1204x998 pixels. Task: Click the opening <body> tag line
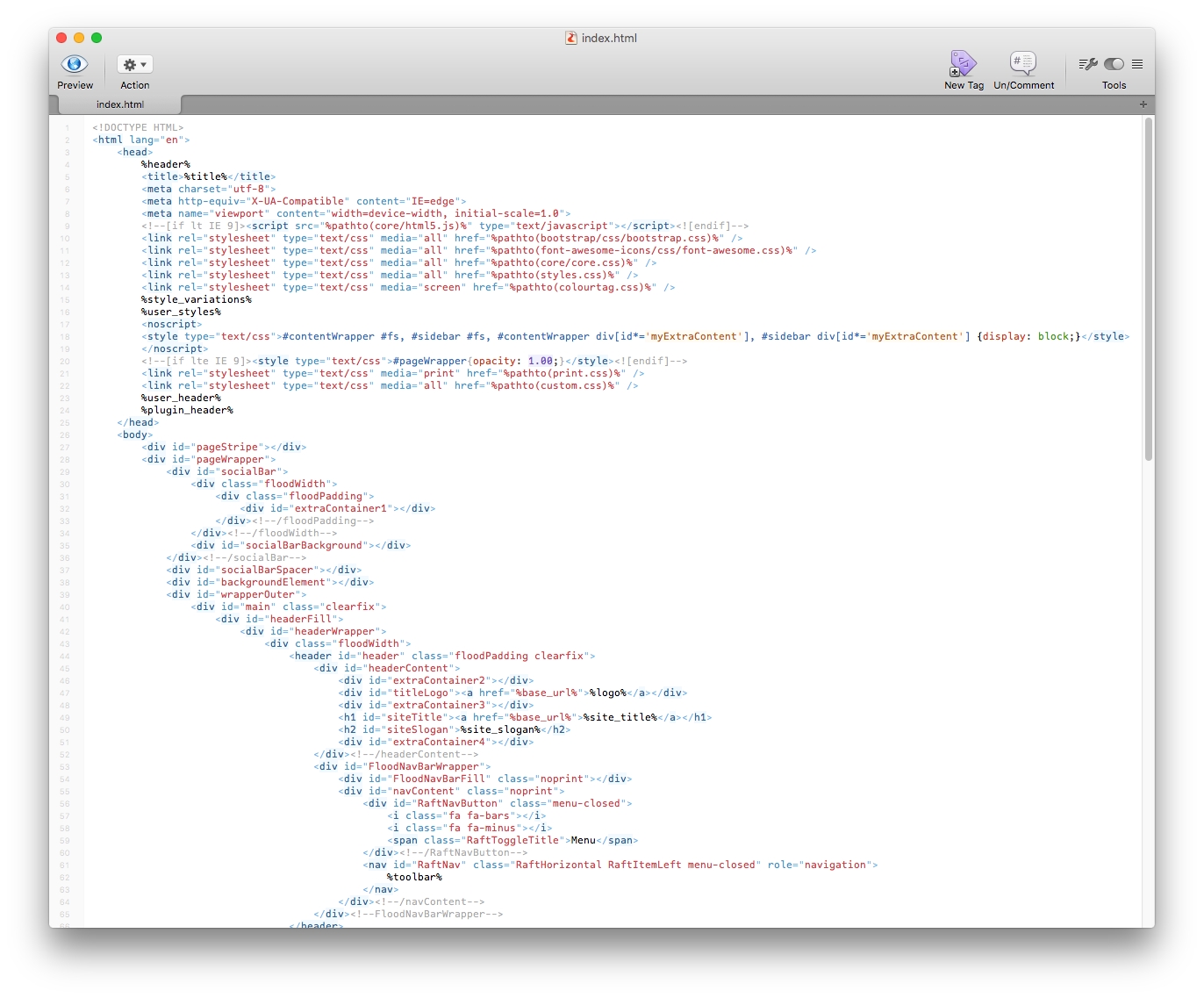135,434
